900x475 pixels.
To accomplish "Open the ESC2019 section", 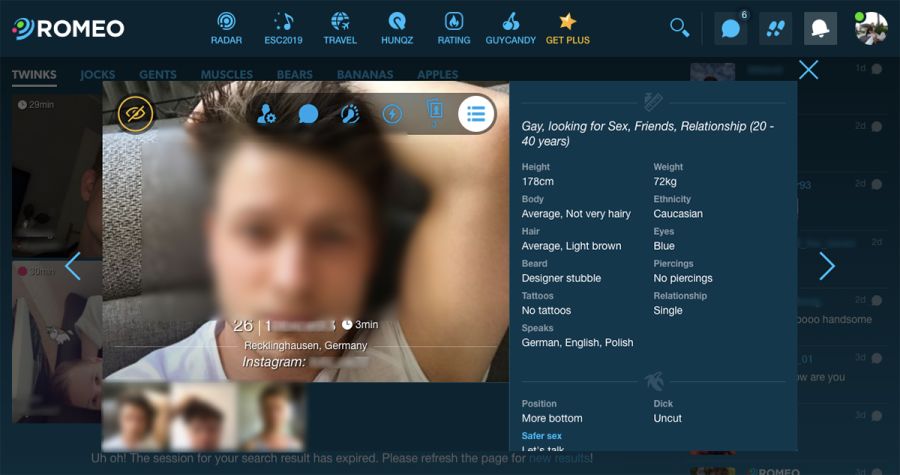I will 284,27.
